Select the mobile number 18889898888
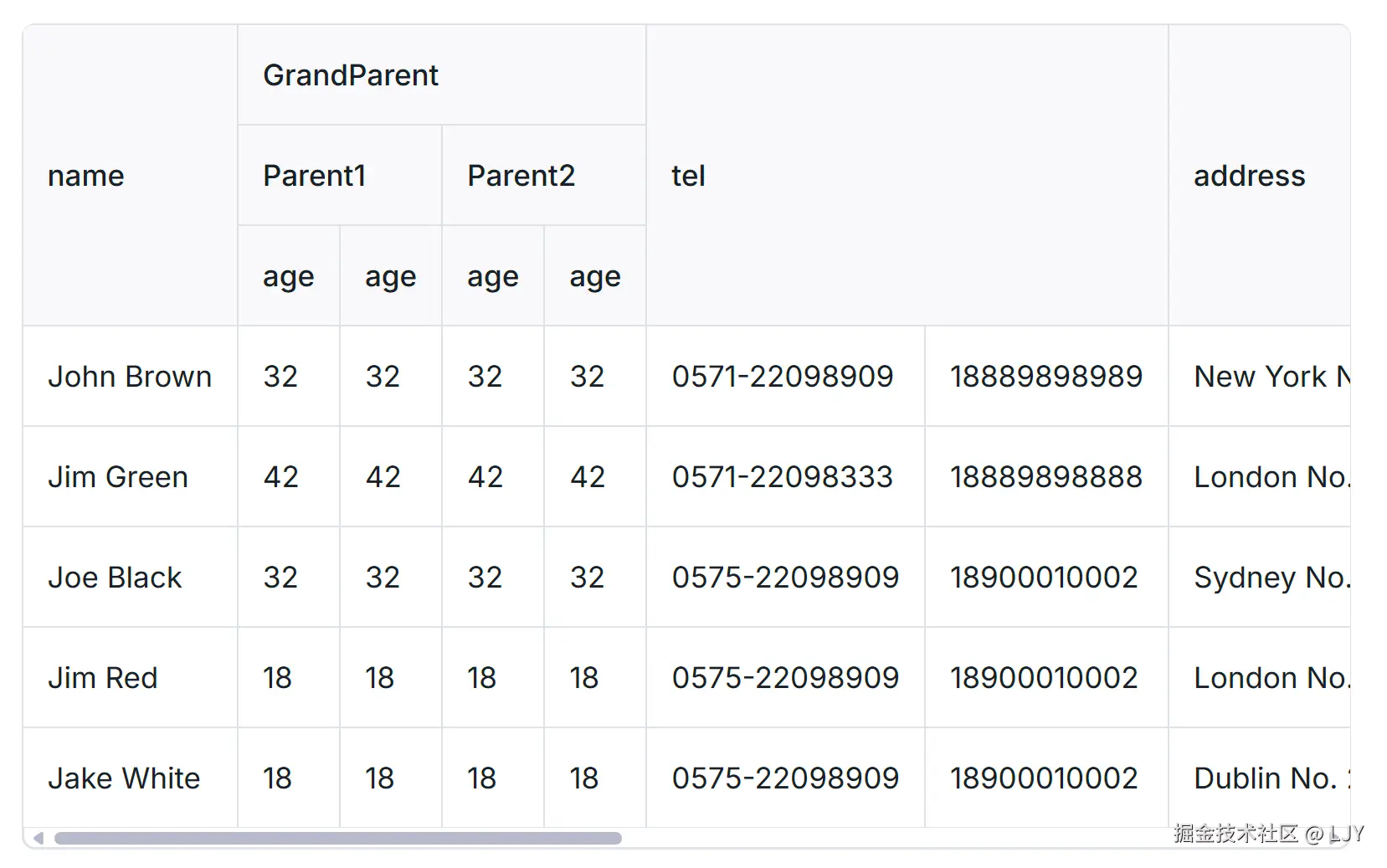The width and height of the screenshot is (1387, 868). [1045, 477]
